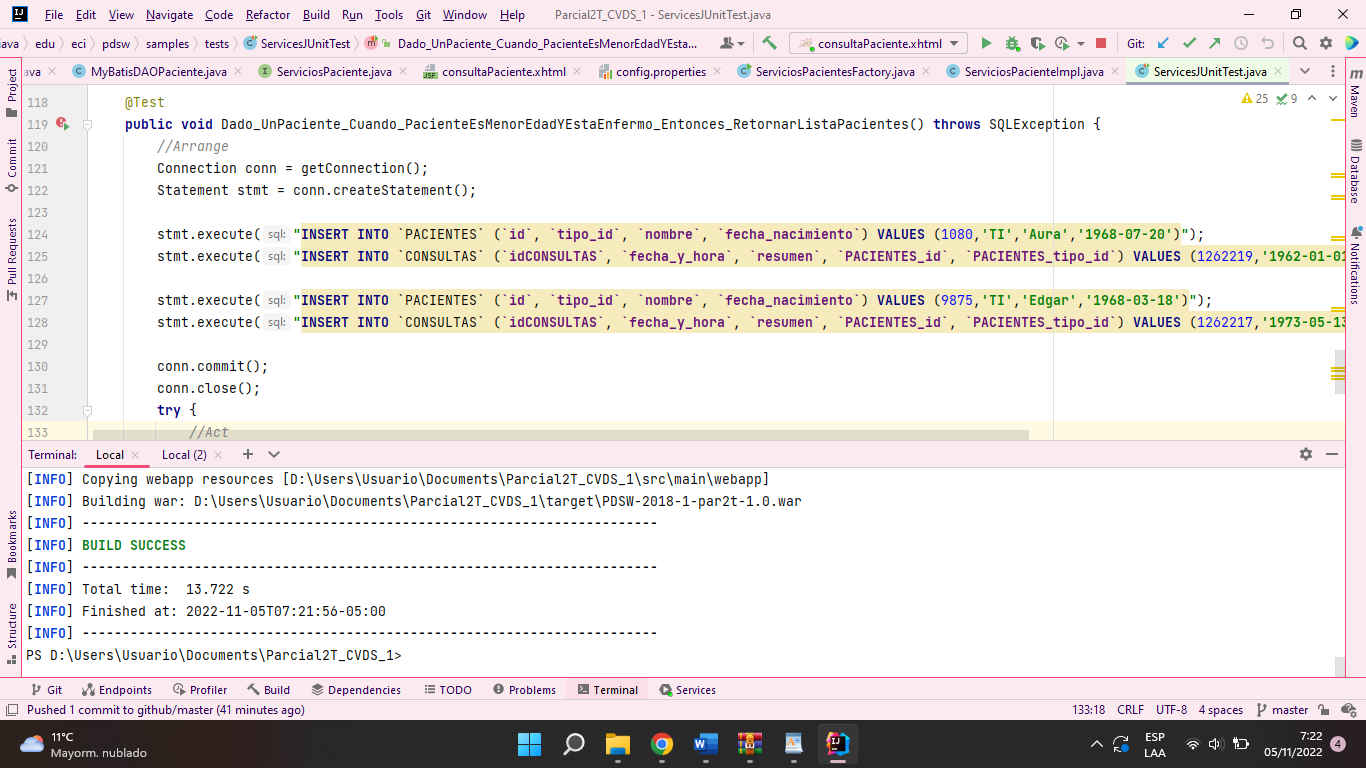Open Windows Start menu

click(x=529, y=744)
